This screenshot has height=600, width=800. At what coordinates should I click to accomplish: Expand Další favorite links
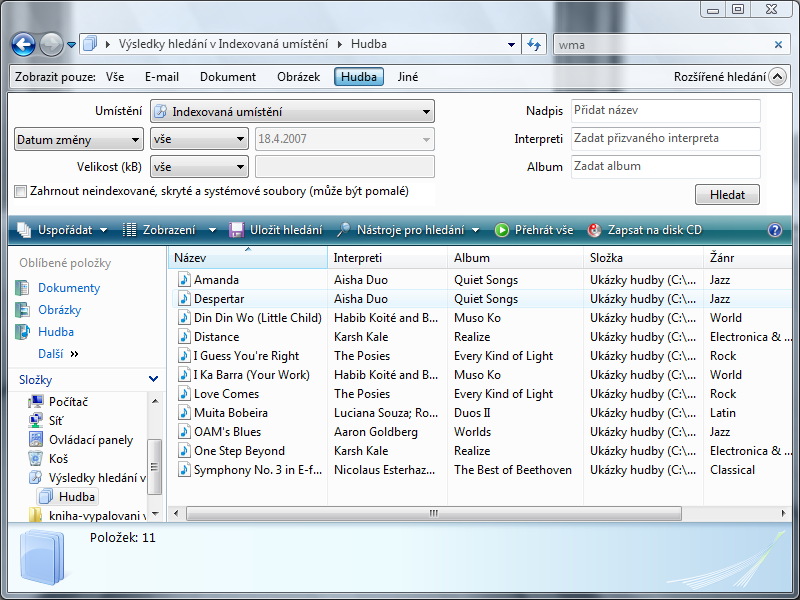58,354
